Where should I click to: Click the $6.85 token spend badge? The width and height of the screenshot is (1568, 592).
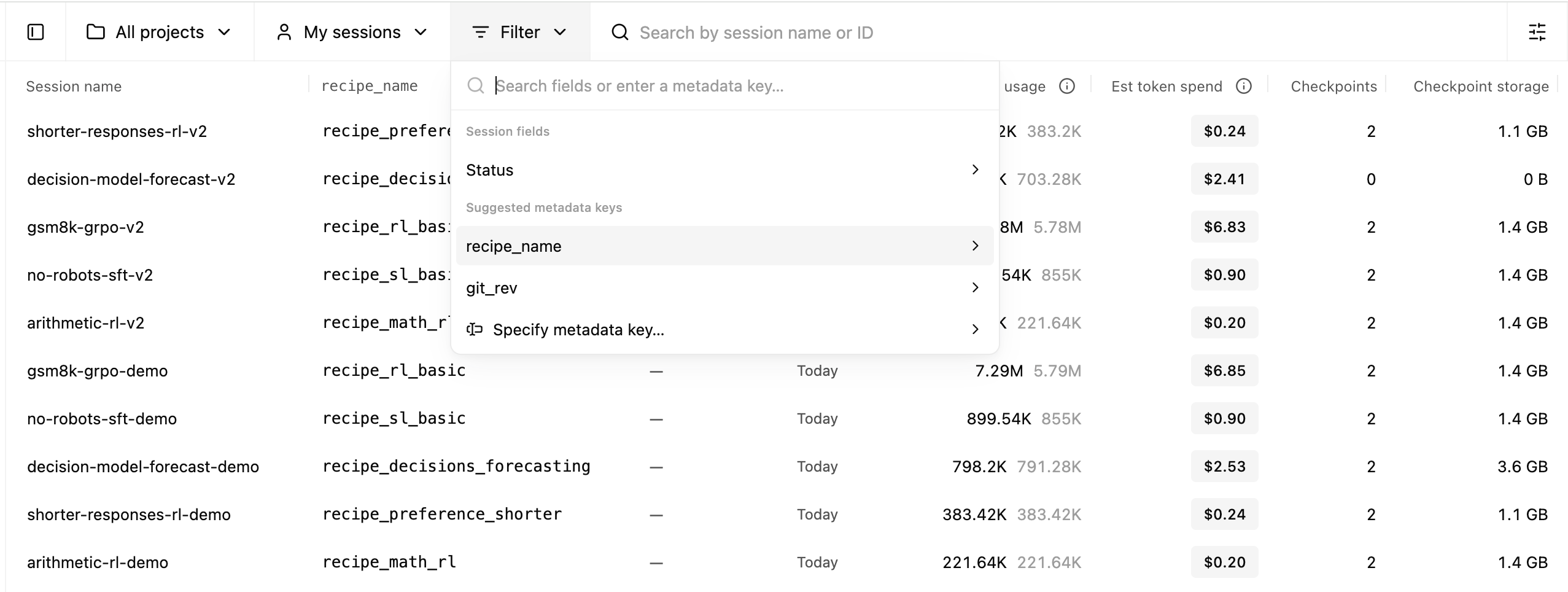click(1224, 370)
